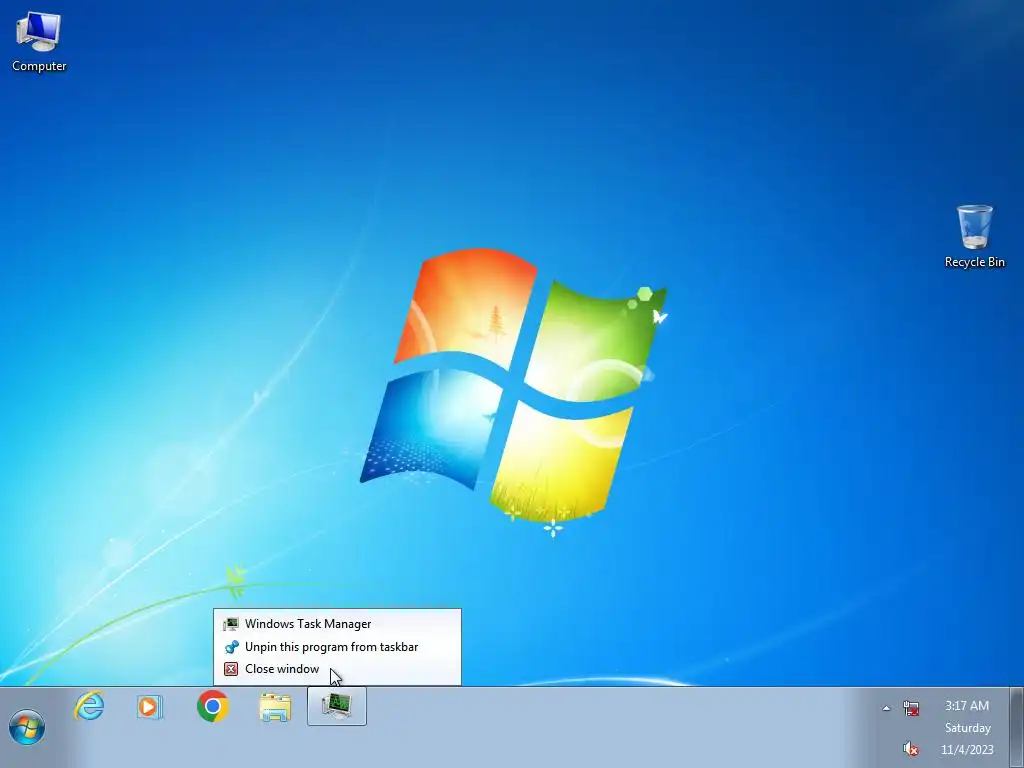Launch Internet Explorer from taskbar
This screenshot has width=1024, height=768.
(x=89, y=706)
